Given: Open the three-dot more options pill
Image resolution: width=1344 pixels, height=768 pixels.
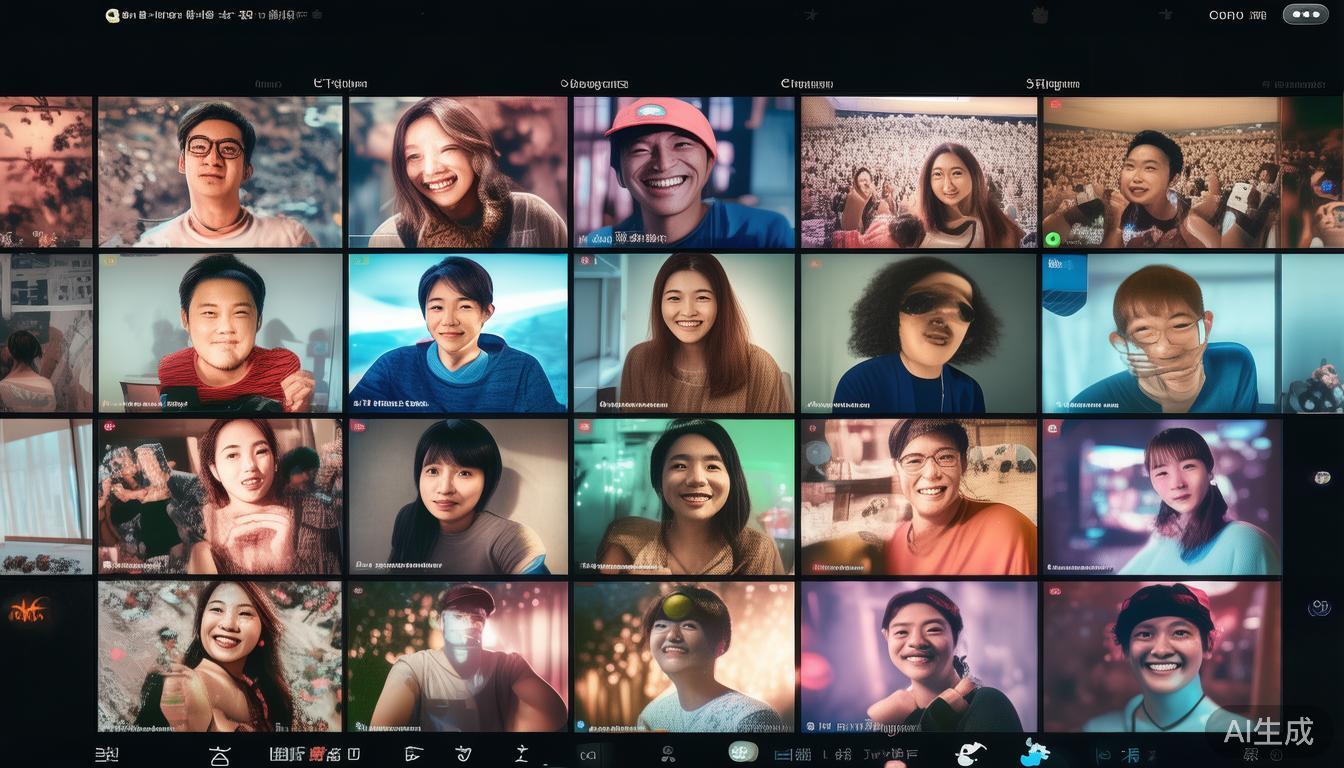Looking at the screenshot, I should [x=1305, y=14].
